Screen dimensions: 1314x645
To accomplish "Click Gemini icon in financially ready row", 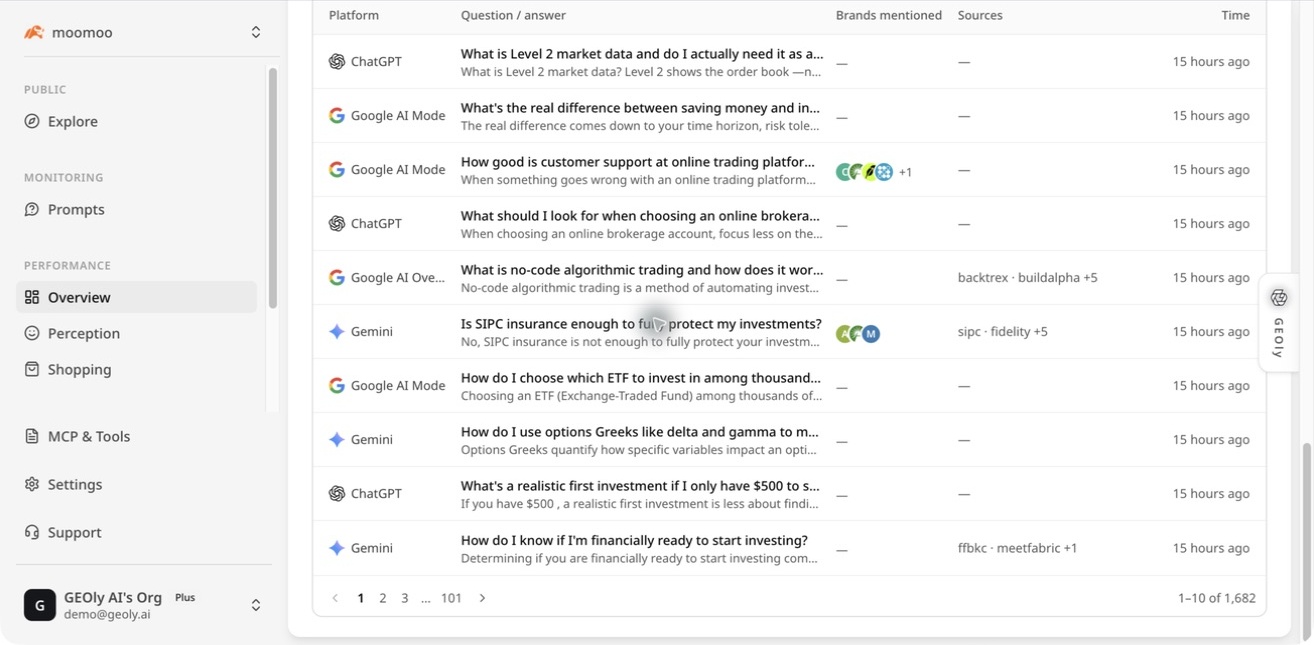I will 337,548.
